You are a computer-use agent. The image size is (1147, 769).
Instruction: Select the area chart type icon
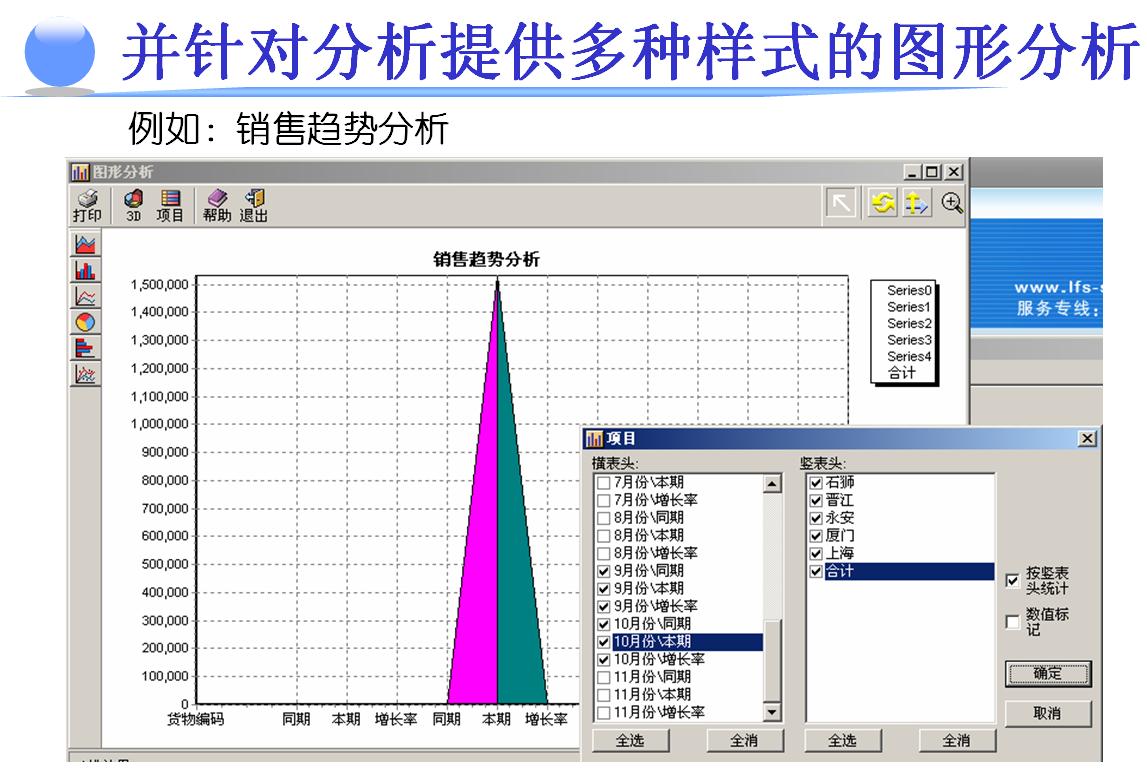[86, 244]
